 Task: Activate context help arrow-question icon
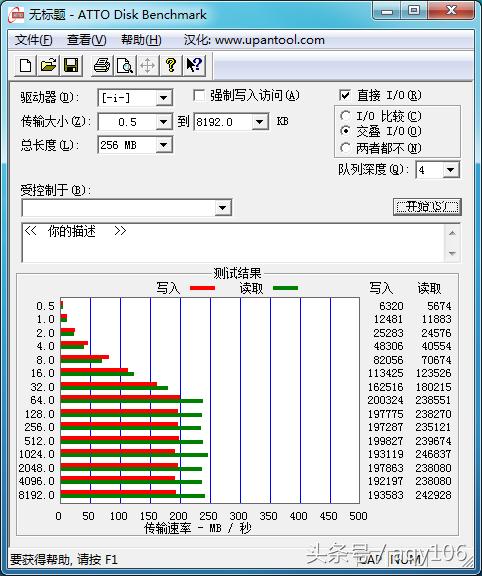point(194,66)
